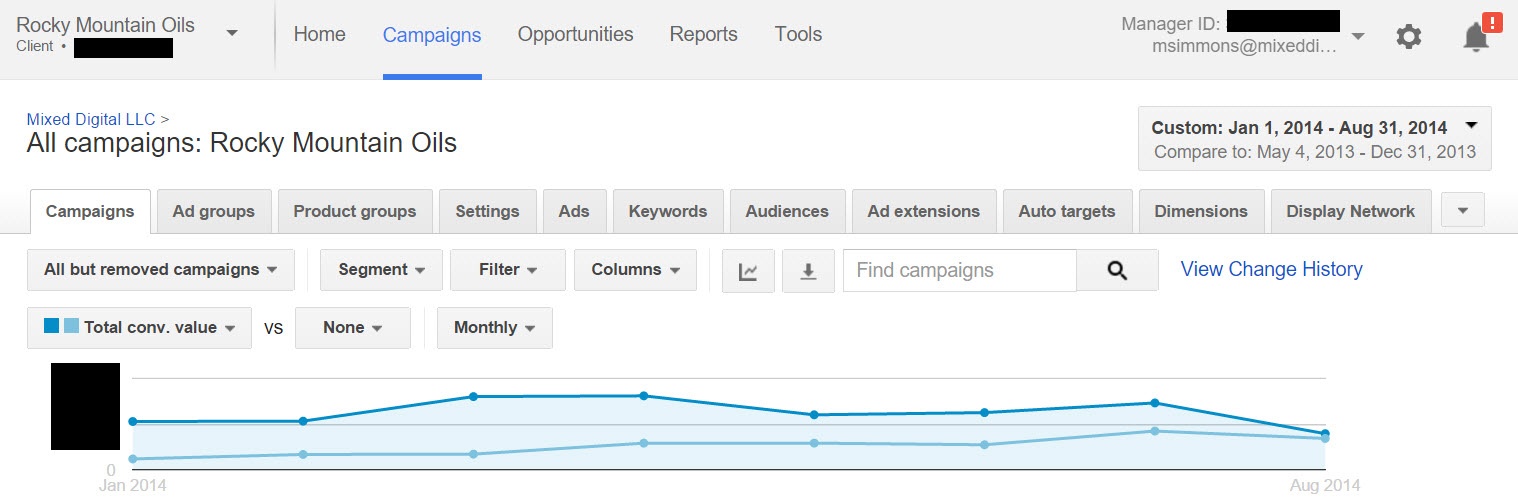
Task: Click the search magnifier button
Action: pos(1117,270)
